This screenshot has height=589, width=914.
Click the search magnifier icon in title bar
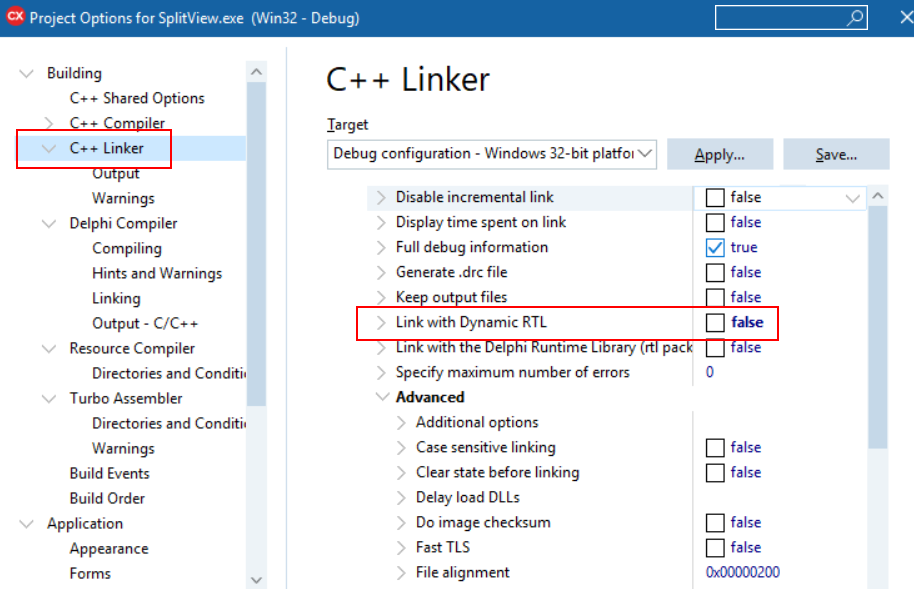[x=856, y=18]
